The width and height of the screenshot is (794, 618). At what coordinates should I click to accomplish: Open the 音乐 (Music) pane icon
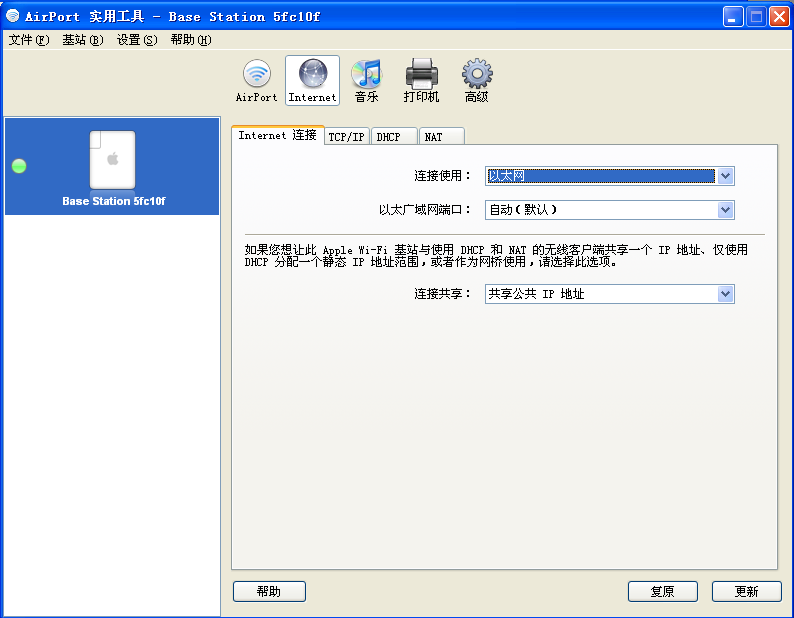(367, 81)
